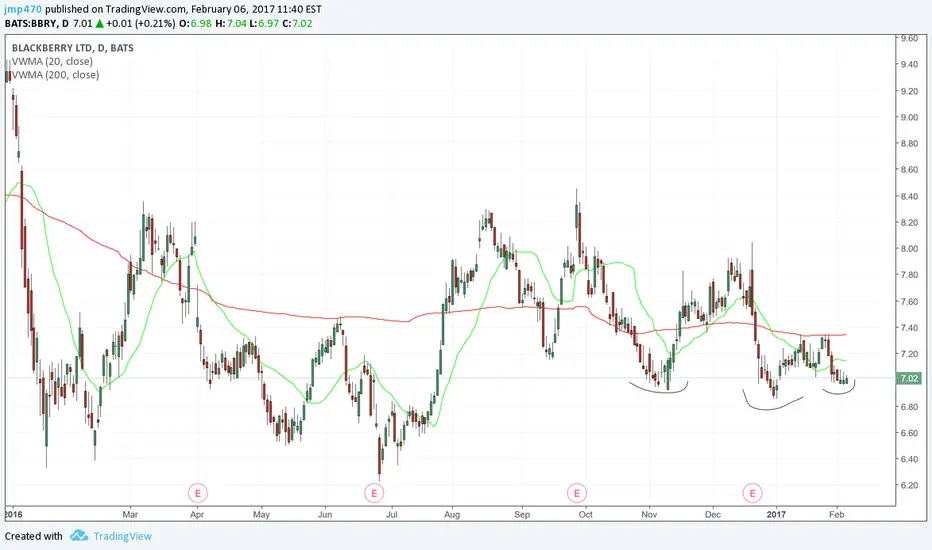Click the C:7.02 close value

point(297,23)
